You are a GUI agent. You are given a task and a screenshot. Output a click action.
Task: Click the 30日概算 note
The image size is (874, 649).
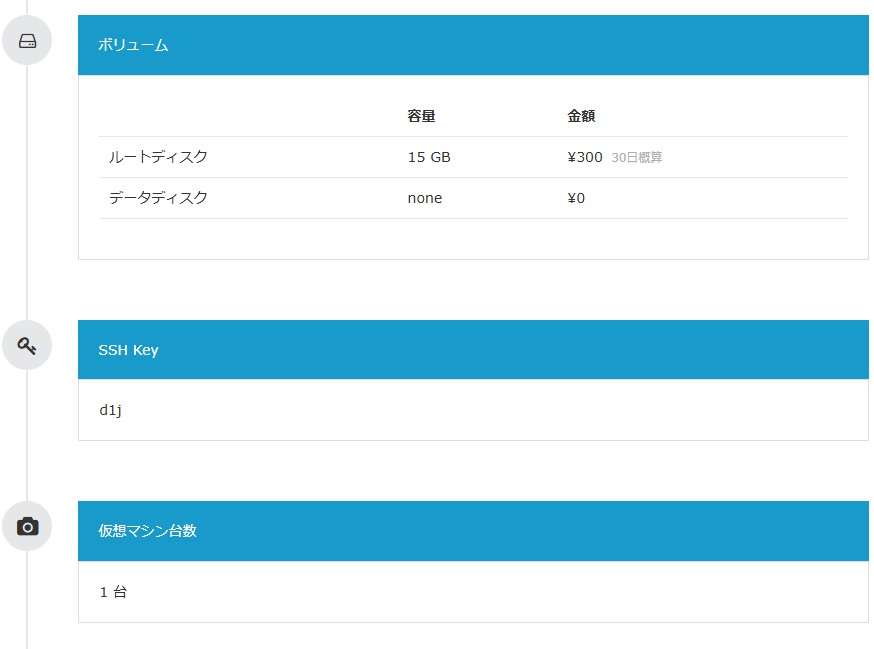click(637, 158)
